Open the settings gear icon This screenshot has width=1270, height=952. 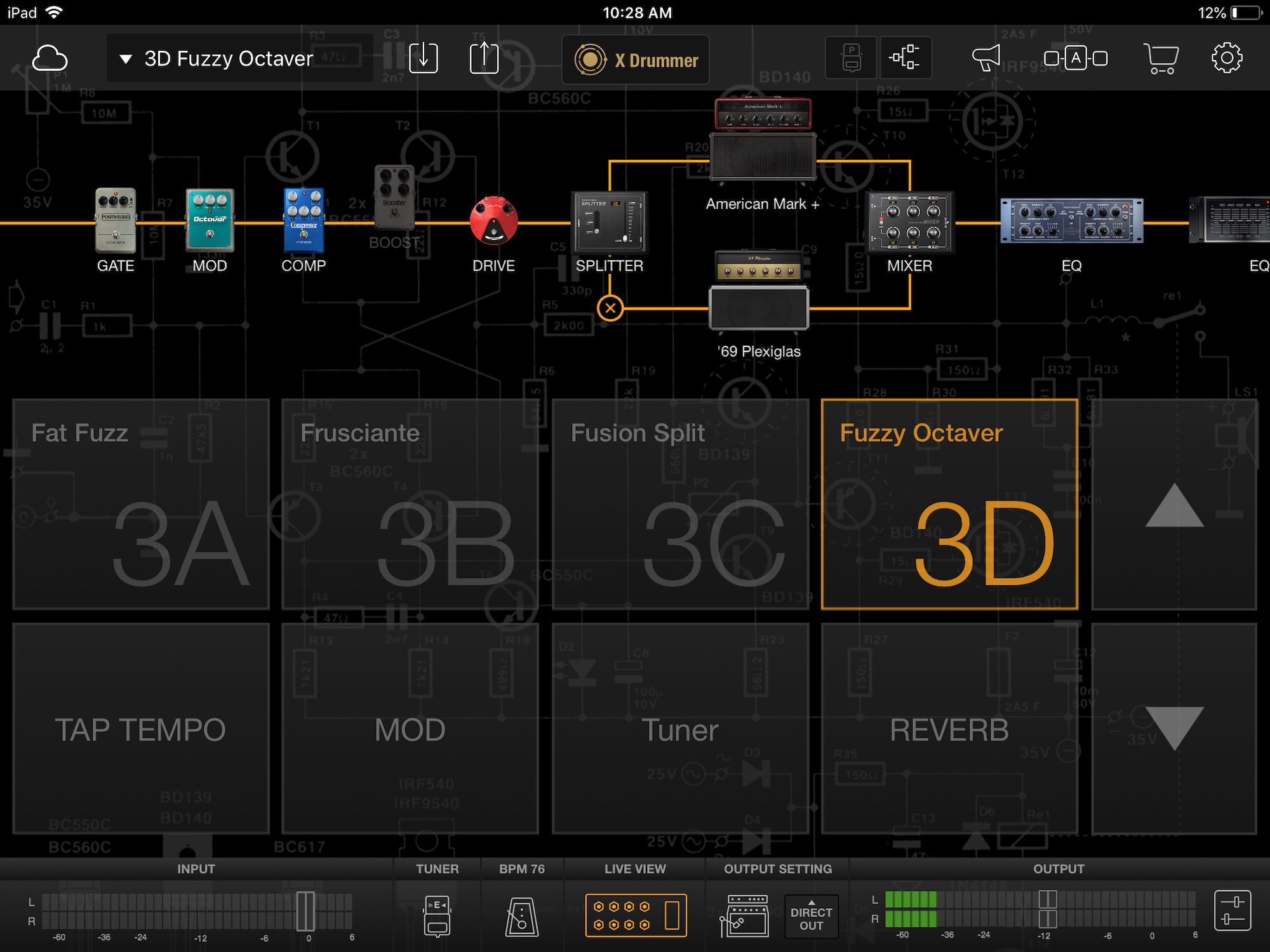(x=1226, y=58)
